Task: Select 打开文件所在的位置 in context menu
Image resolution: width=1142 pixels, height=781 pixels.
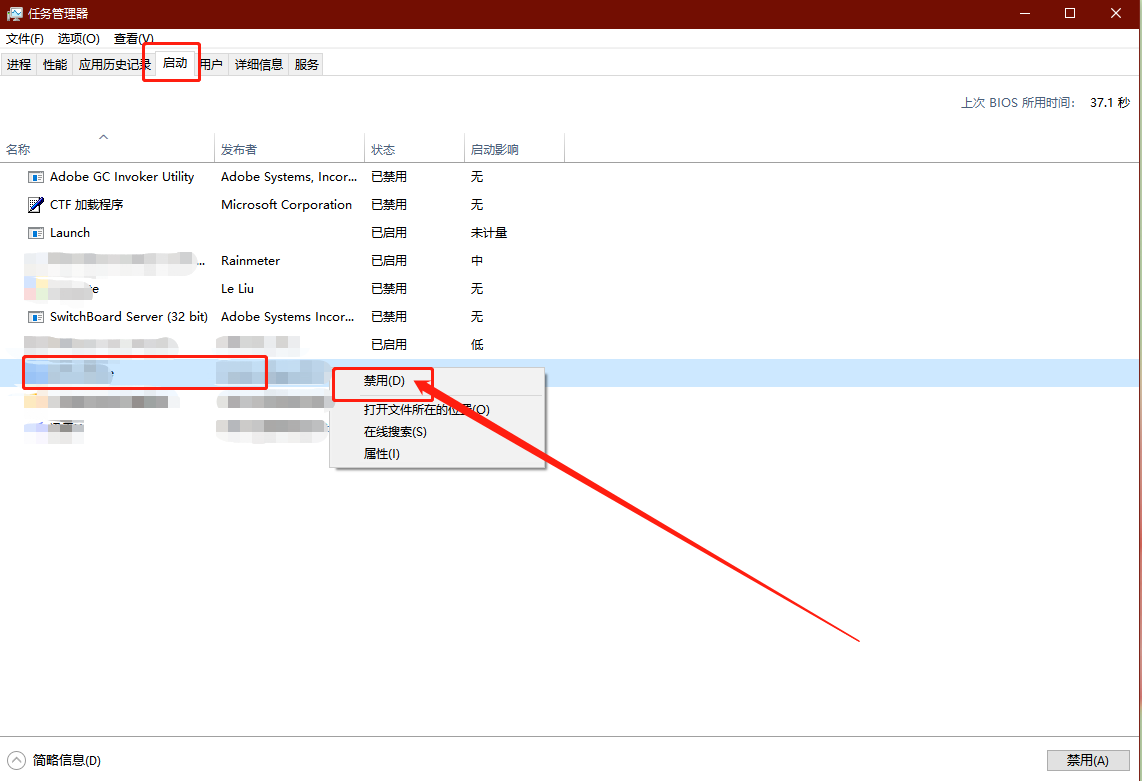Action: [426, 410]
